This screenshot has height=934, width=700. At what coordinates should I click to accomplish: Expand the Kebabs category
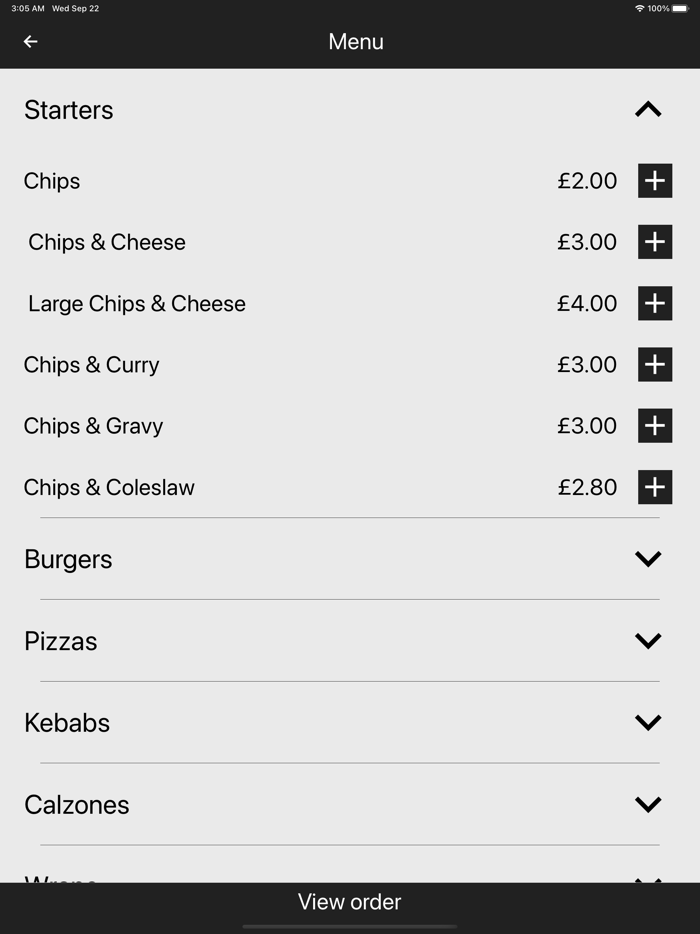[648, 722]
